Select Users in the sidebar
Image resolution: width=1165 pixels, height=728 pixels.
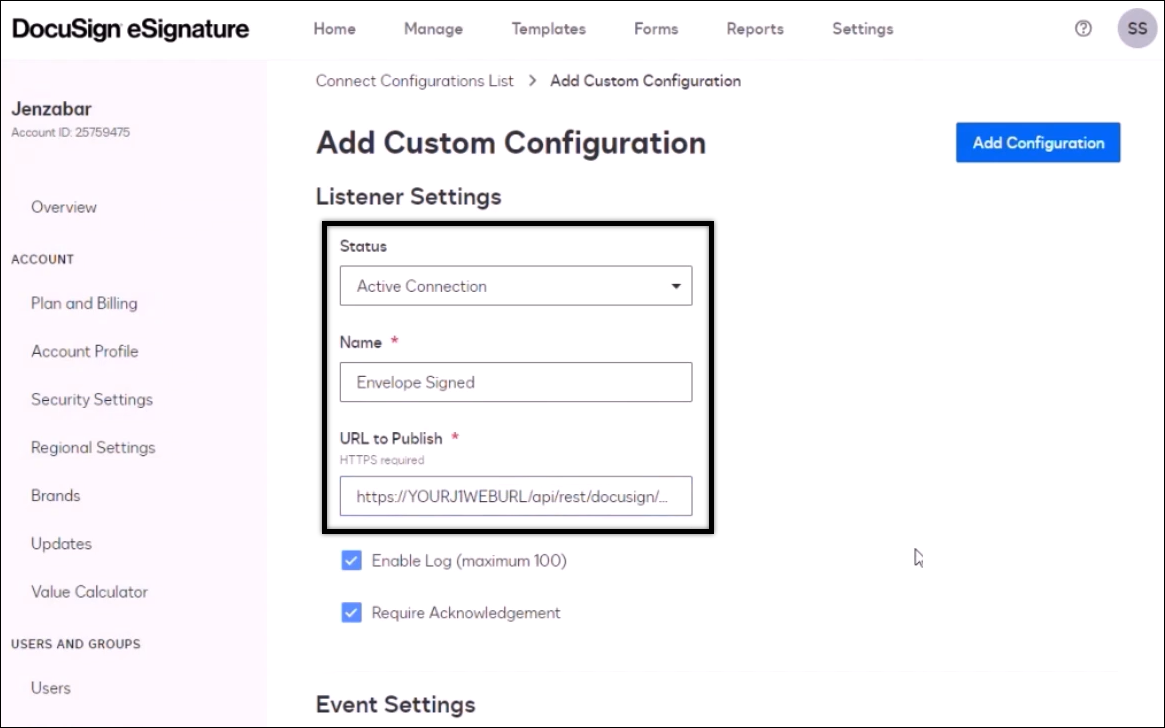pyautogui.click(x=51, y=688)
